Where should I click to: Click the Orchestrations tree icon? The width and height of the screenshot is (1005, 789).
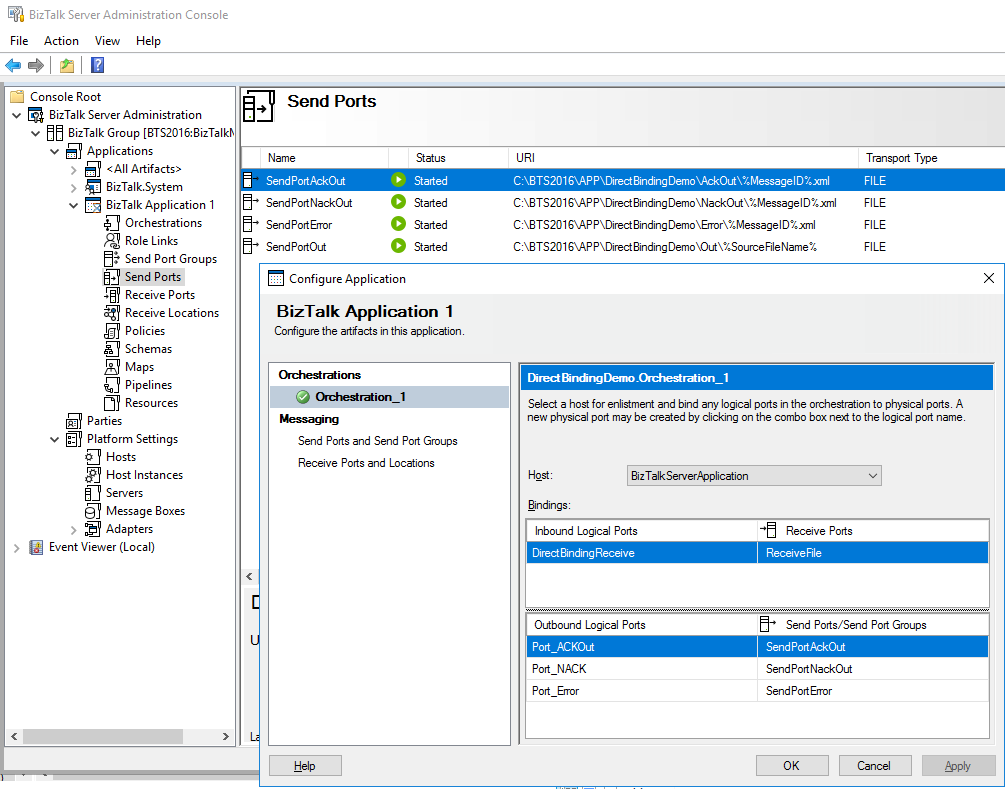(112, 223)
